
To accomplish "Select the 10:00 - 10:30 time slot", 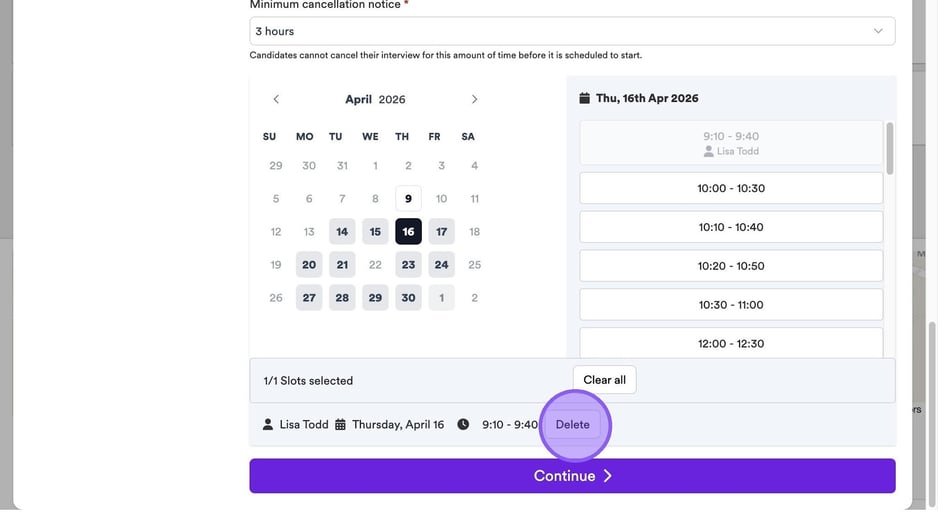I will point(731,188).
